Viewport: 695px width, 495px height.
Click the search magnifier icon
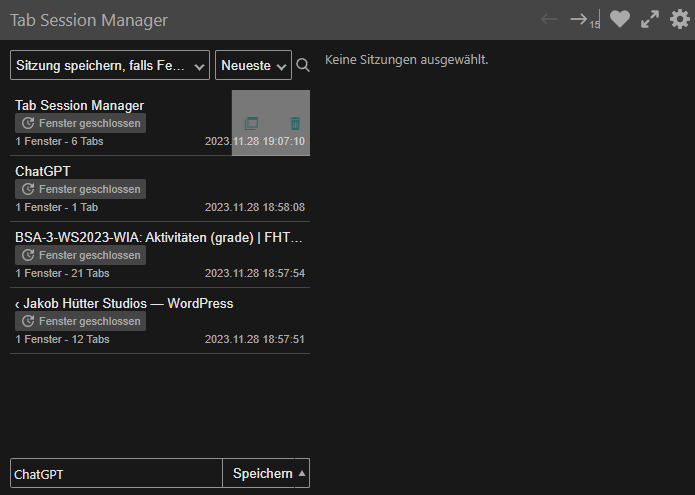pyautogui.click(x=303, y=65)
